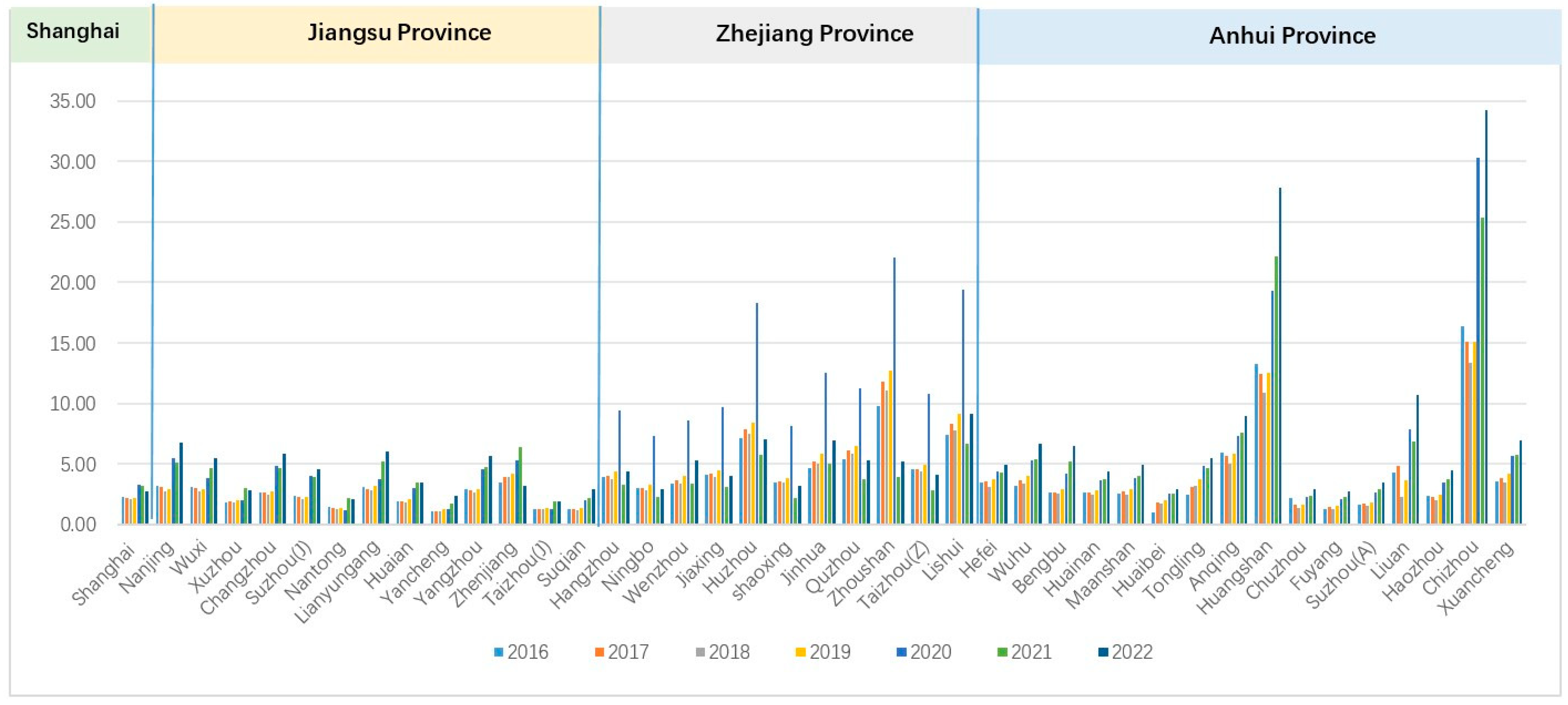Image resolution: width=1568 pixels, height=705 pixels.
Task: Click the 2017 orange legend swatch
Action: (599, 652)
